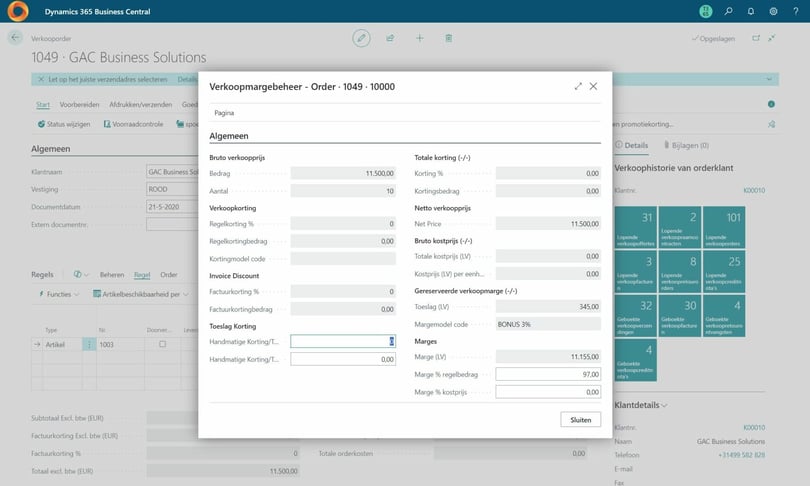Viewport: 810px width, 486px height.
Task: Open the tile showing 8
Action: (680, 272)
